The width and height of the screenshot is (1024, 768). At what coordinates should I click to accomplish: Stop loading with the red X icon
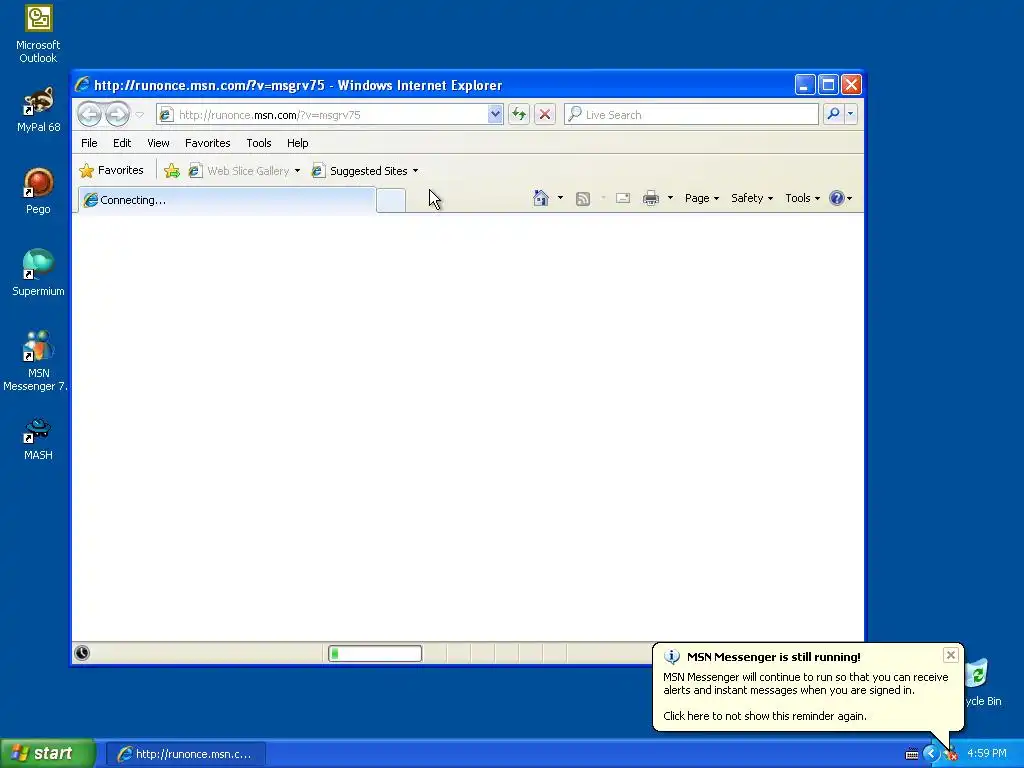click(545, 115)
